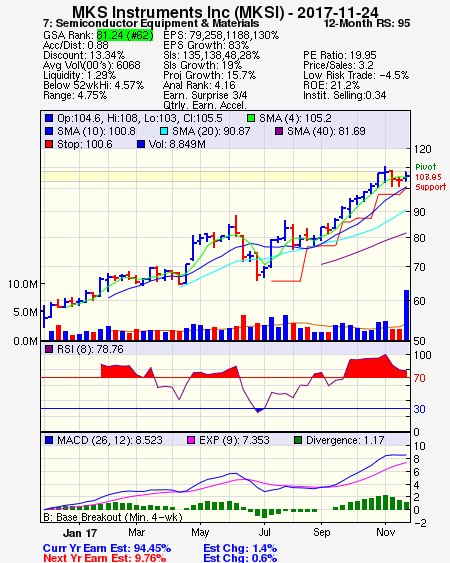
Task: Click the Range: 4.75% text
Action: pos(75,96)
